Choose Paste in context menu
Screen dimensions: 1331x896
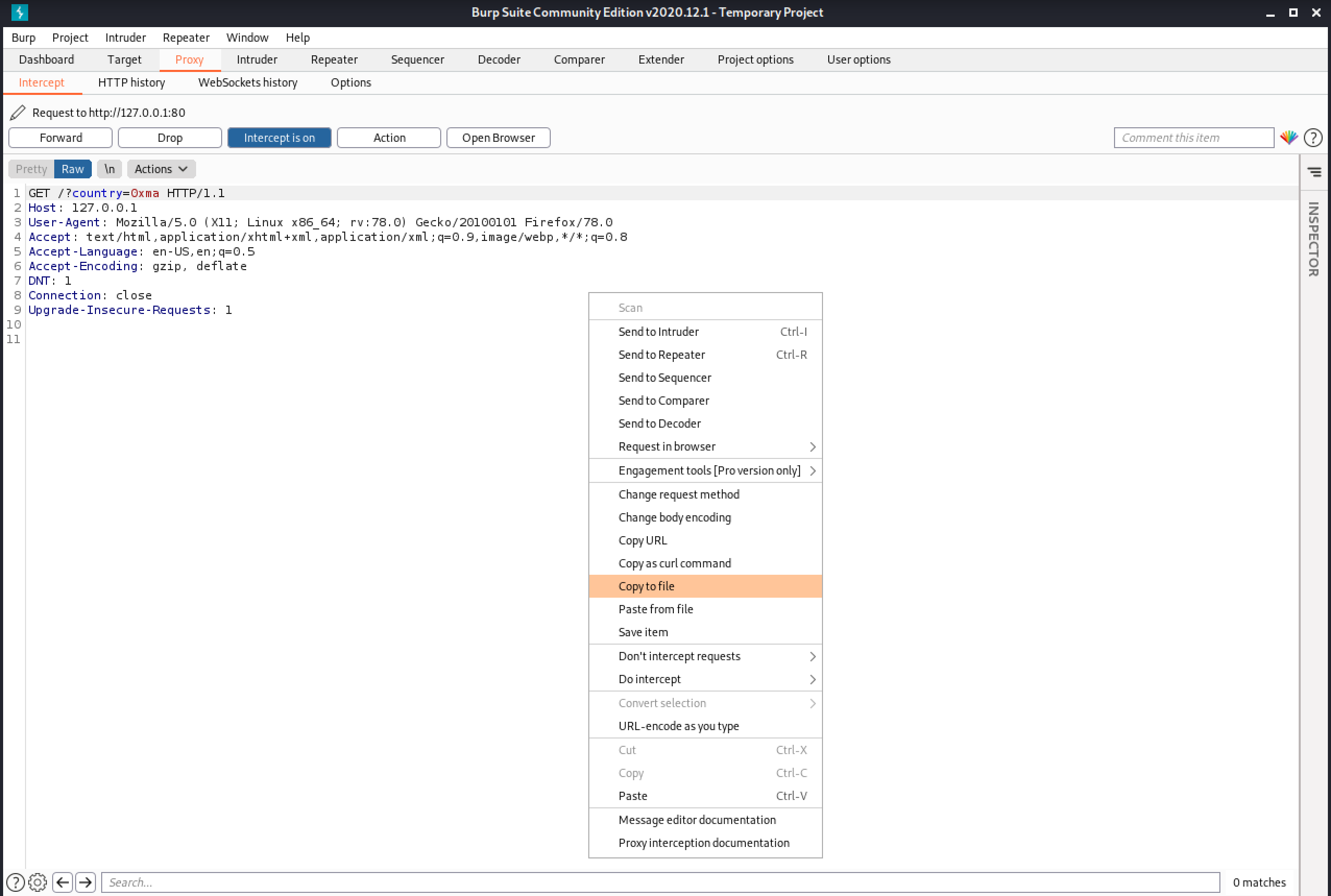[x=705, y=795]
